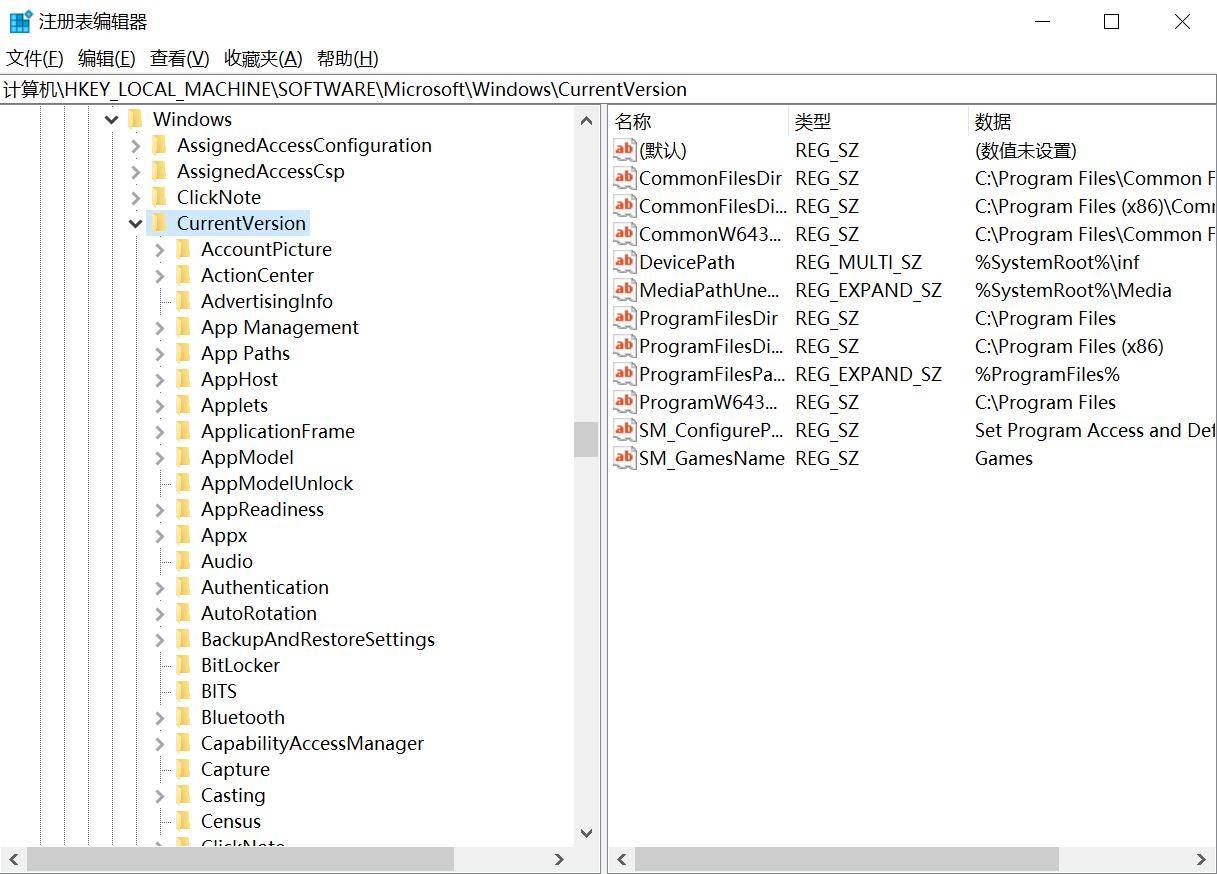Click the DevicePath string value icon
The width and height of the screenshot is (1217, 874).
click(624, 262)
